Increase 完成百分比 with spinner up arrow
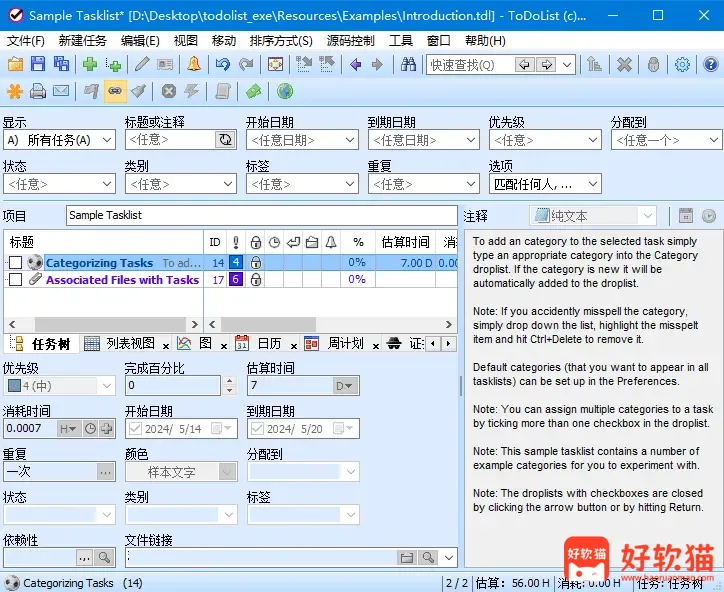This screenshot has height=592, width=724. coord(229,381)
